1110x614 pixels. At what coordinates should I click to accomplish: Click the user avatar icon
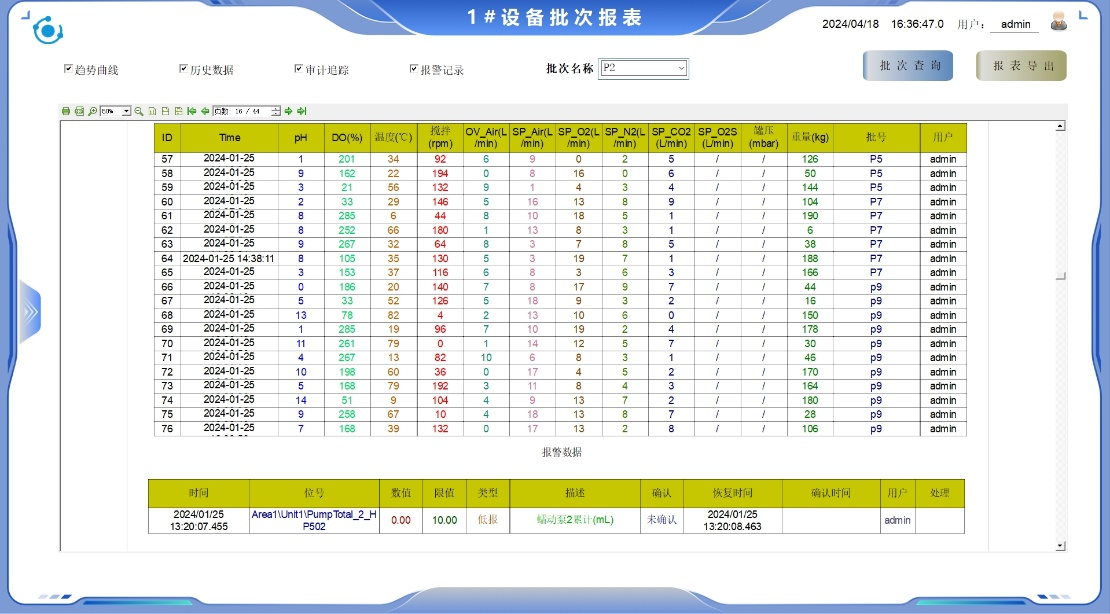coord(1059,22)
